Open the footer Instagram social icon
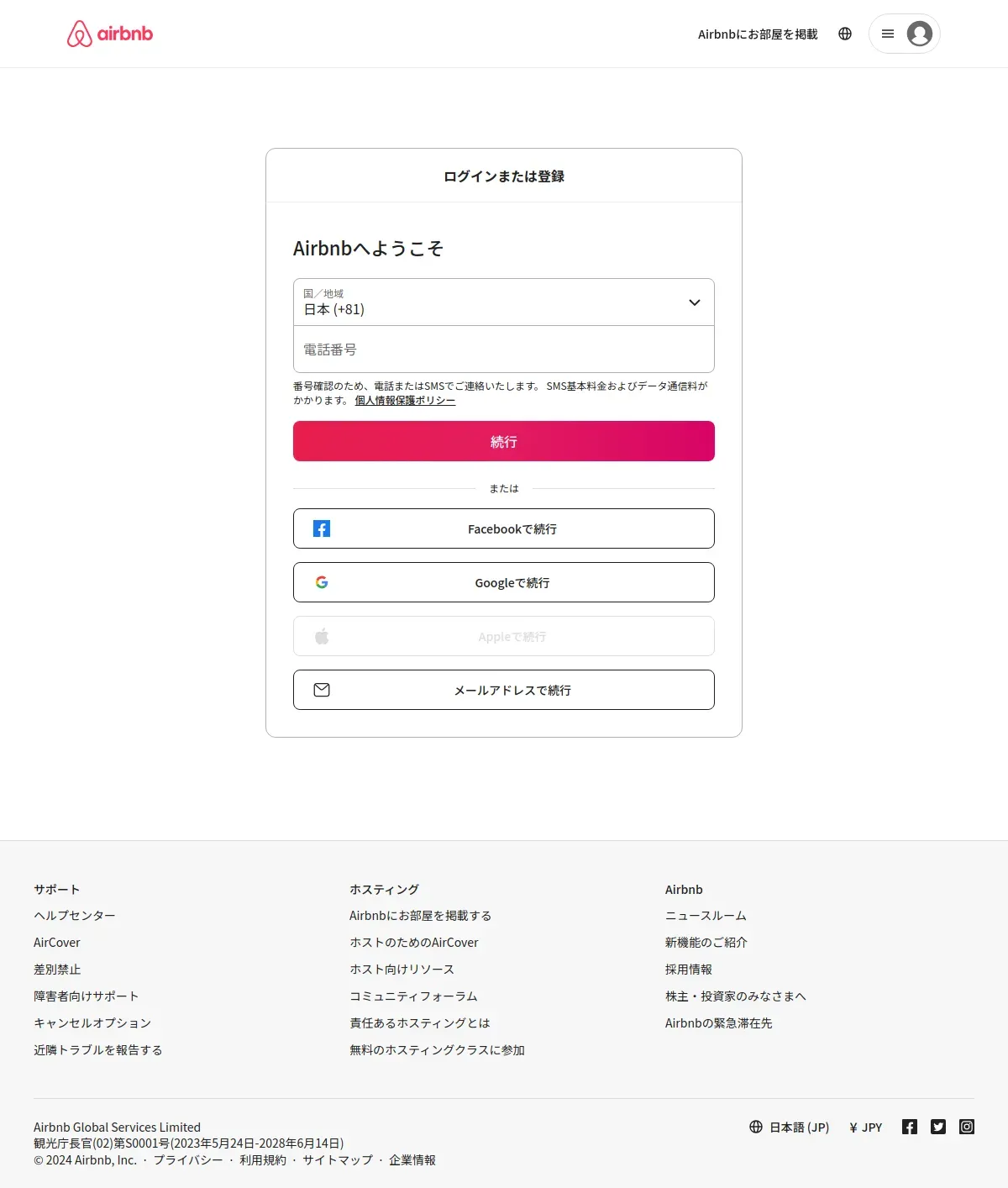 (967, 1127)
